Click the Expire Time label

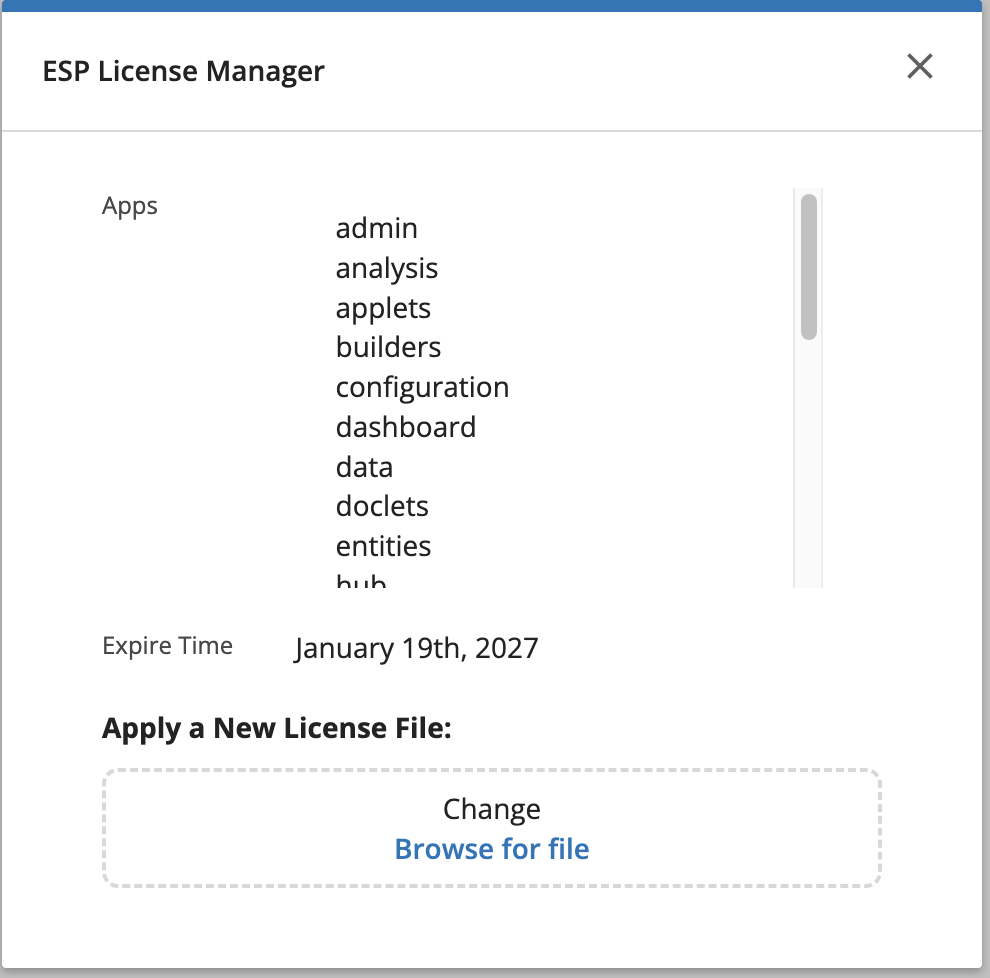point(167,646)
